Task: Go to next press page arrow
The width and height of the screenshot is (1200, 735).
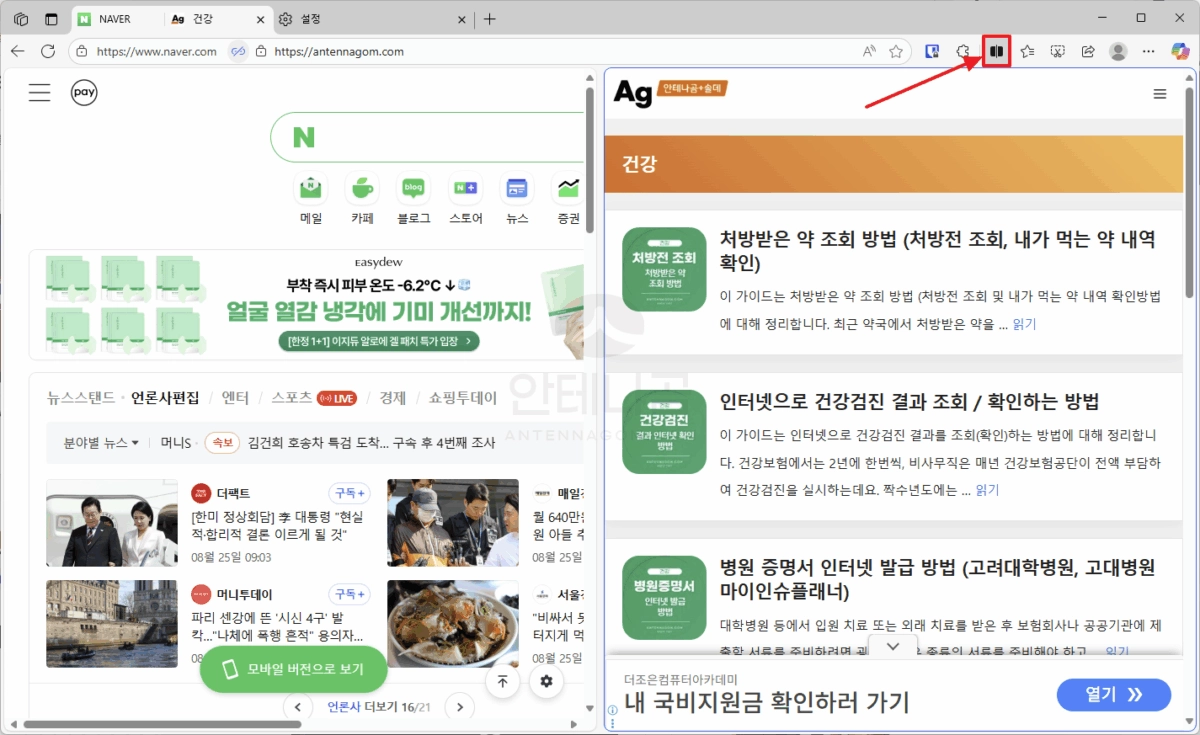Action: 459,707
